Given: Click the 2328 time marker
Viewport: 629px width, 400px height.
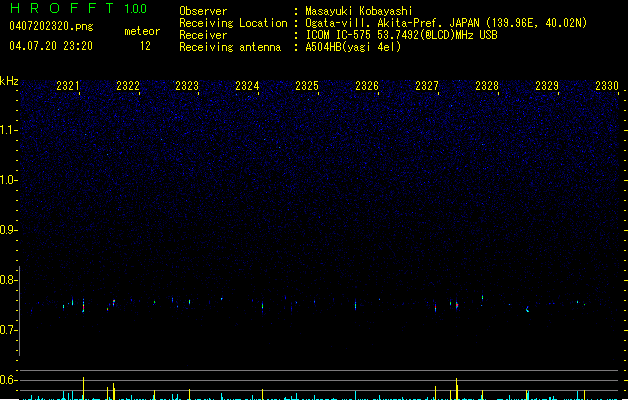Looking at the screenshot, I should 487,86.
